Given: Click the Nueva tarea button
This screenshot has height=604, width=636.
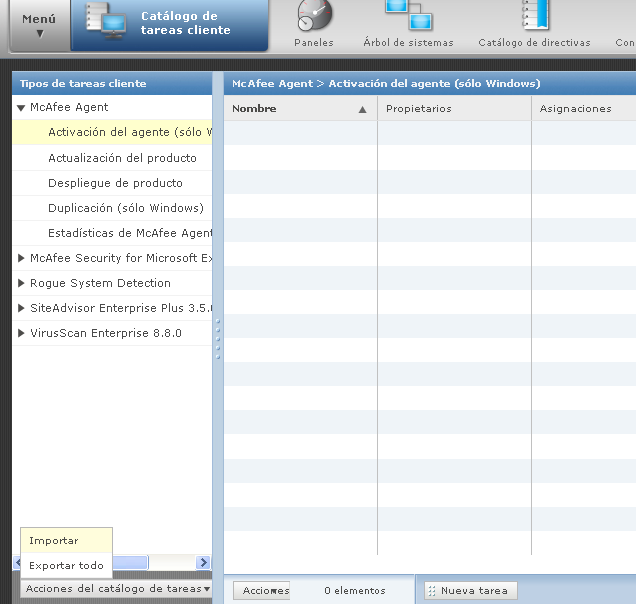Looking at the screenshot, I should point(471,591).
